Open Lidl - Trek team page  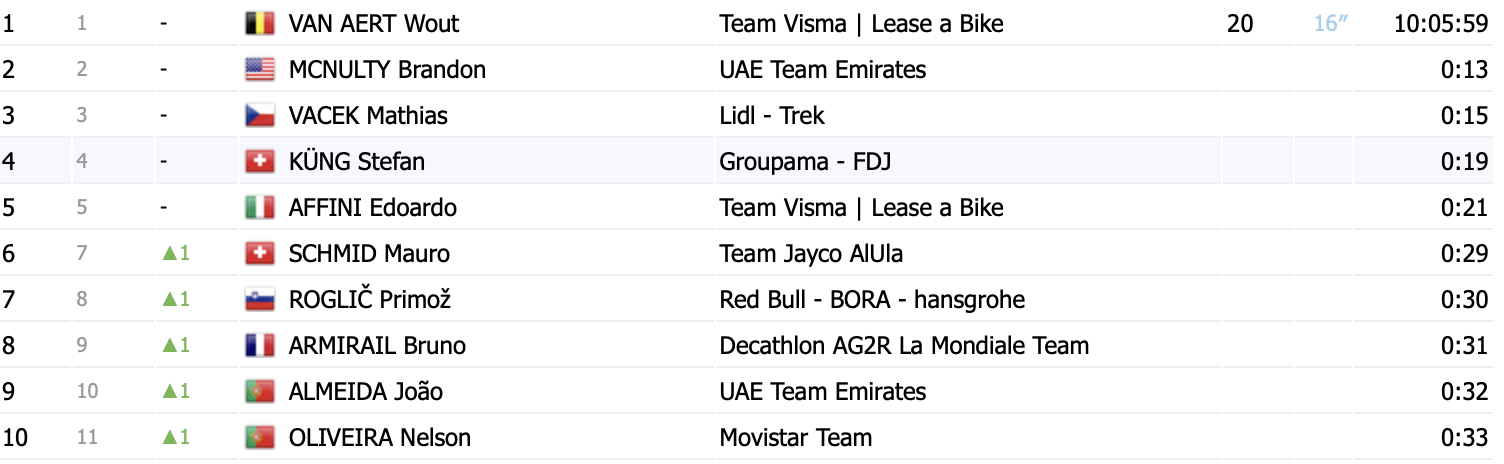(772, 116)
